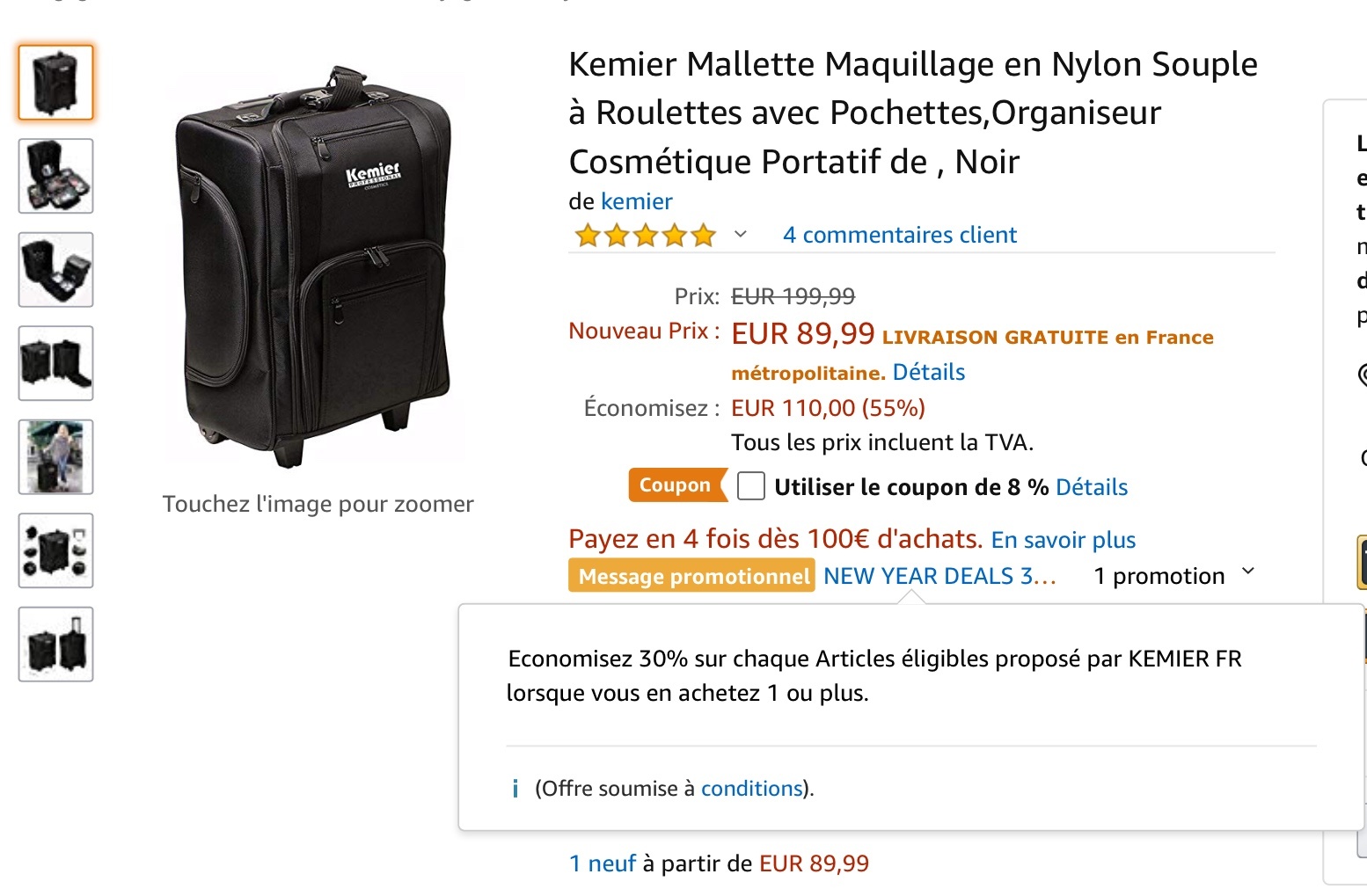This screenshot has height=896, width=1367.
Task: Click Détails link for the coupon
Action: [1091, 487]
